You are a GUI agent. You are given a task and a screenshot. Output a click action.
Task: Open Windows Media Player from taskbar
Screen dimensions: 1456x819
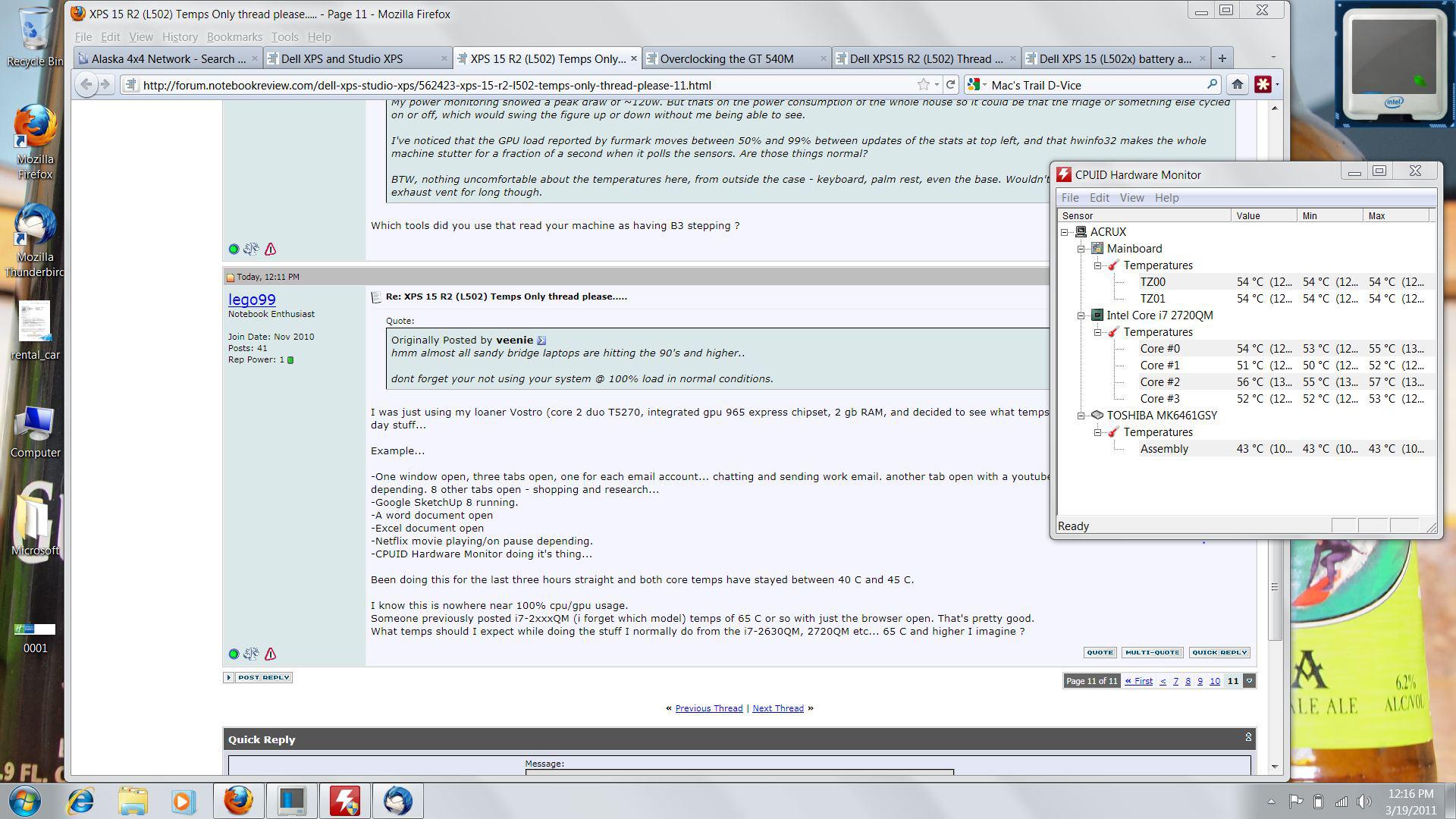click(x=184, y=801)
